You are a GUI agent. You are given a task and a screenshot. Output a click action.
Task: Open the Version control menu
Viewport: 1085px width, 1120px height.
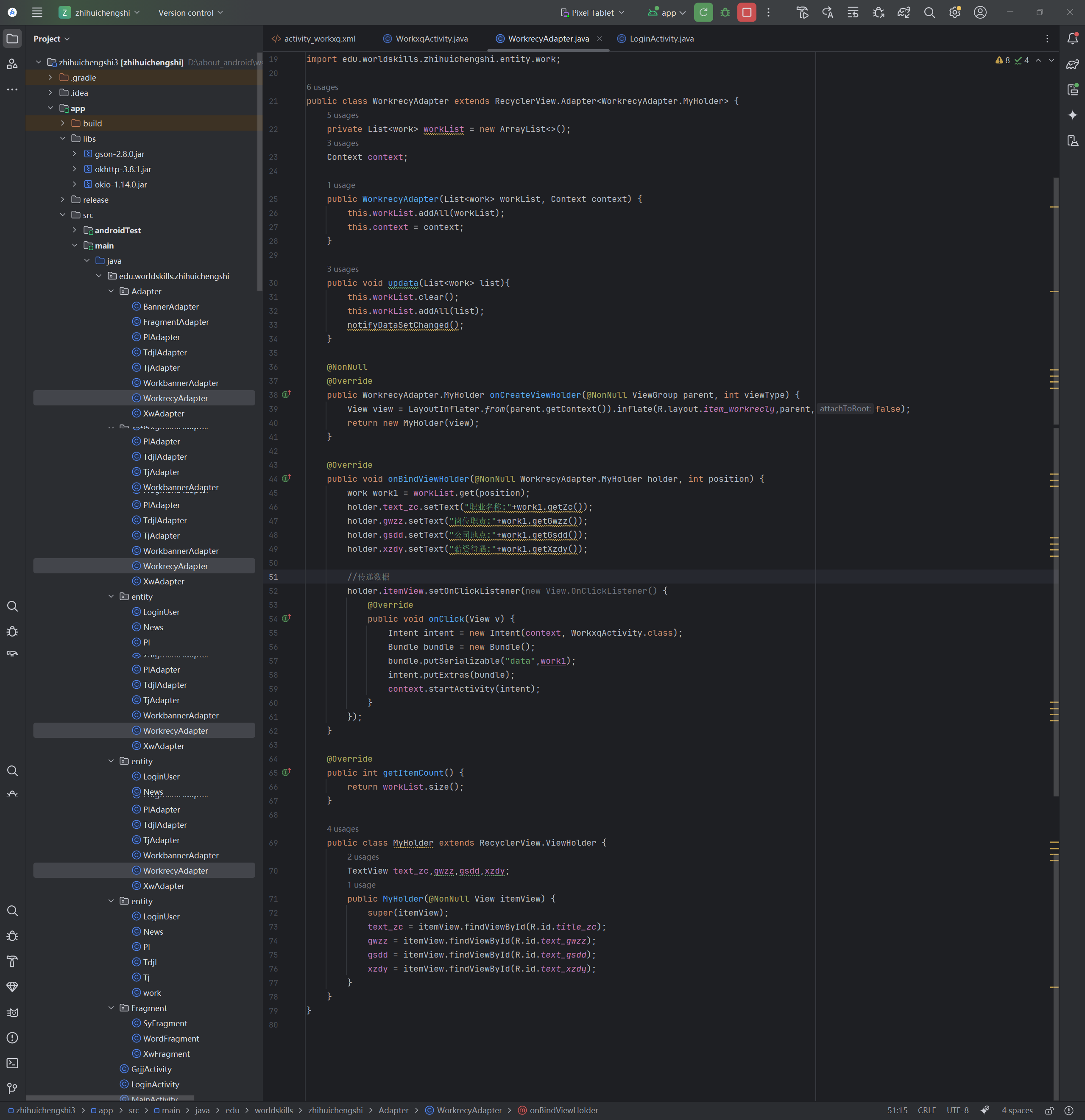point(190,13)
